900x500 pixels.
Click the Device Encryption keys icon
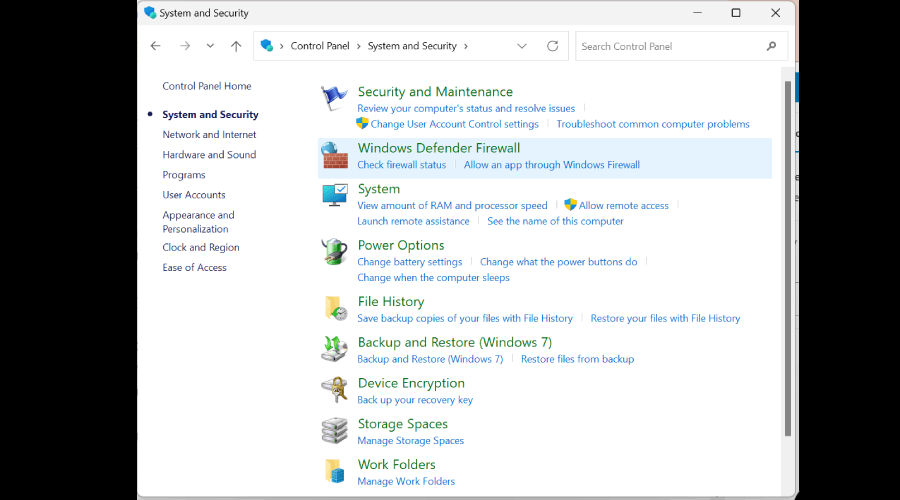334,390
